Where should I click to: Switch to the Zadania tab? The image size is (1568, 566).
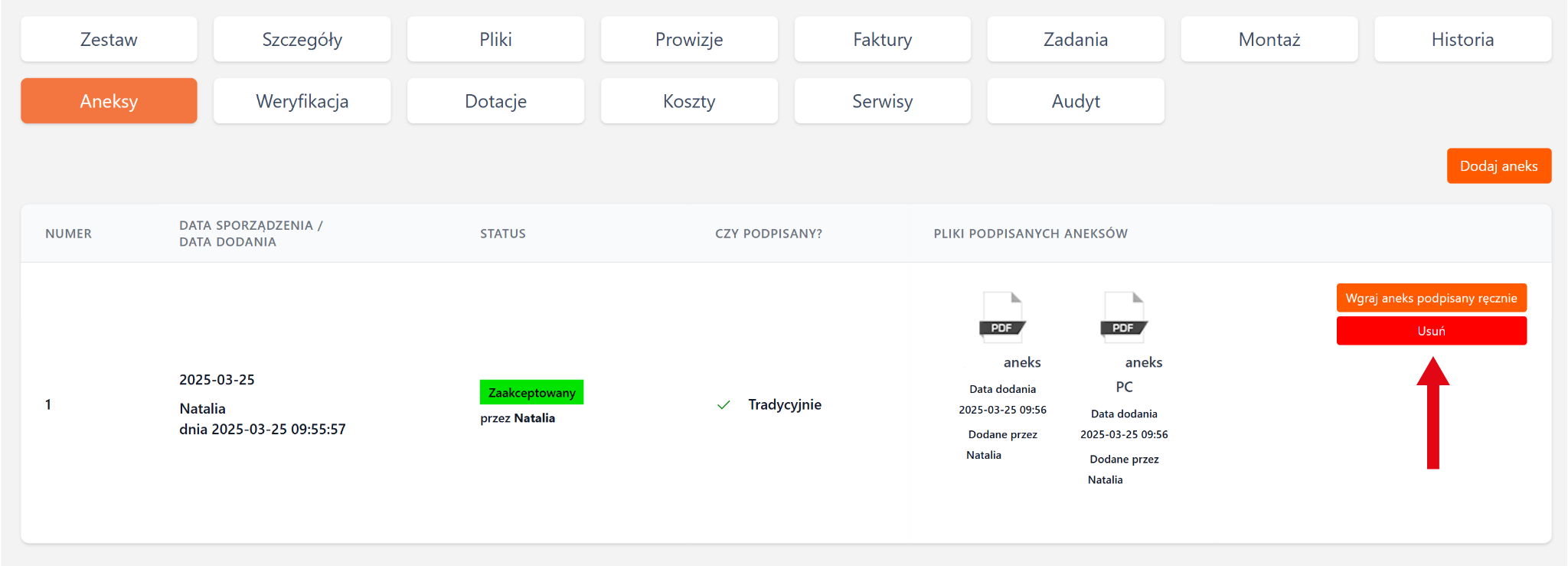coord(1076,40)
